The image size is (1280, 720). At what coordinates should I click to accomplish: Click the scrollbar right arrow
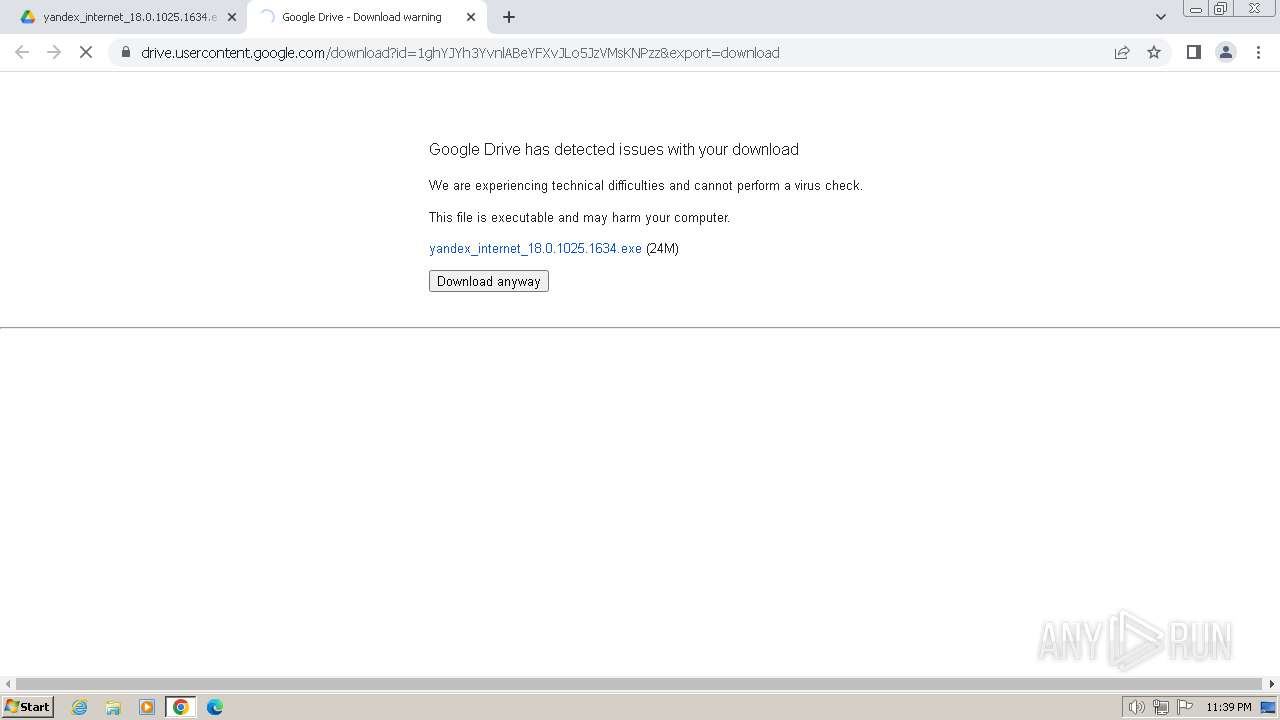click(x=1272, y=684)
